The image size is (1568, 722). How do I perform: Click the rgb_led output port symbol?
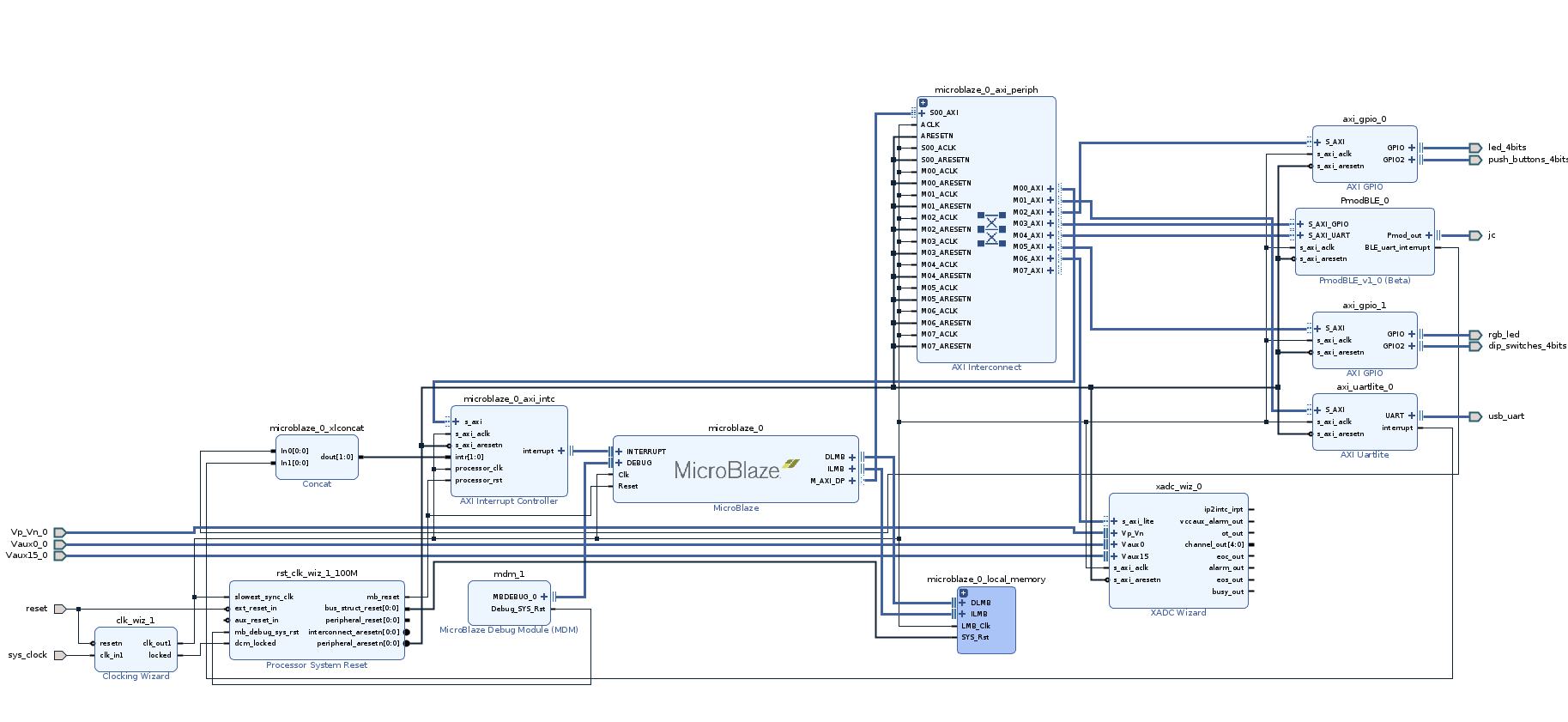pos(1474,335)
